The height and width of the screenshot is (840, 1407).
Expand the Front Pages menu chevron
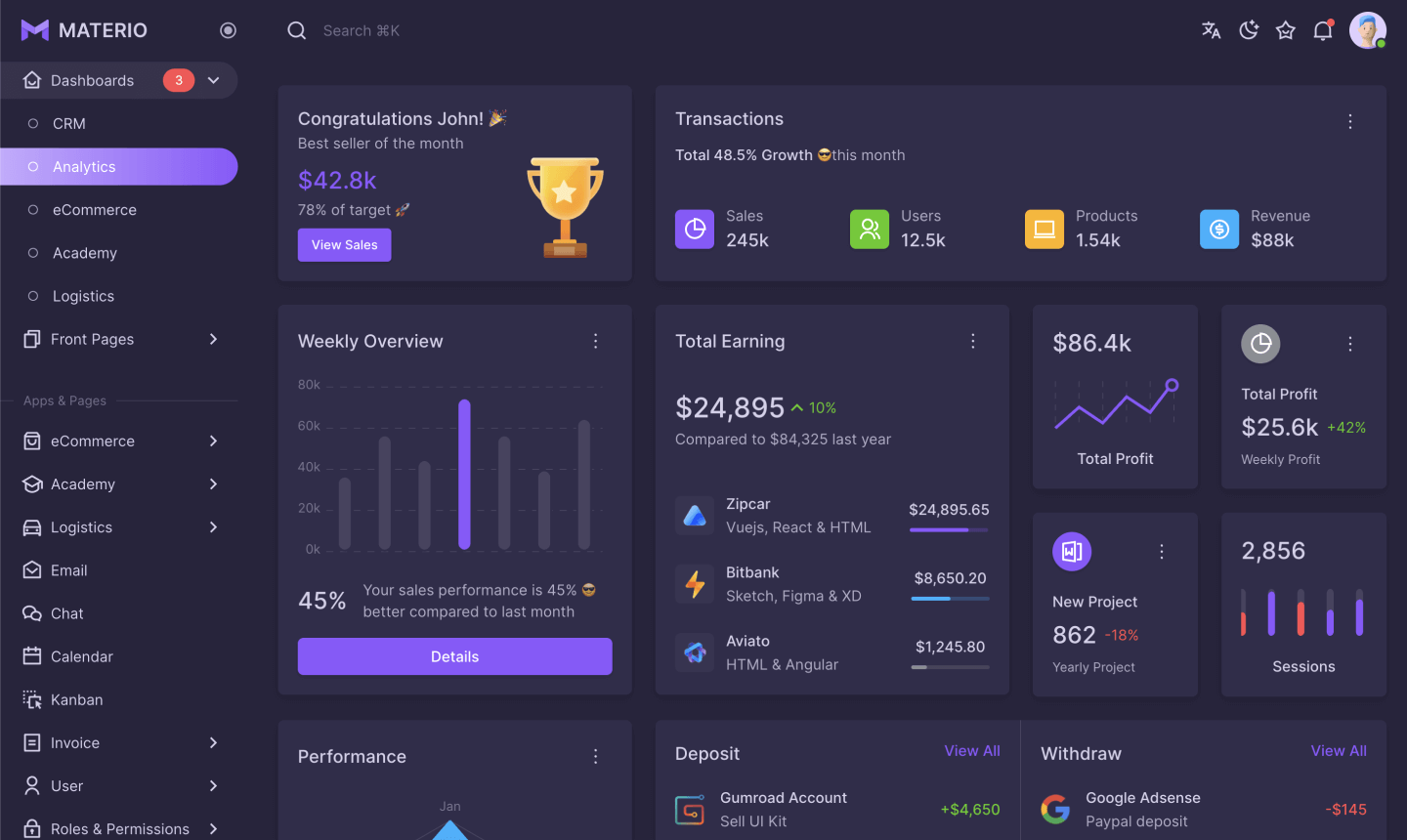click(213, 339)
